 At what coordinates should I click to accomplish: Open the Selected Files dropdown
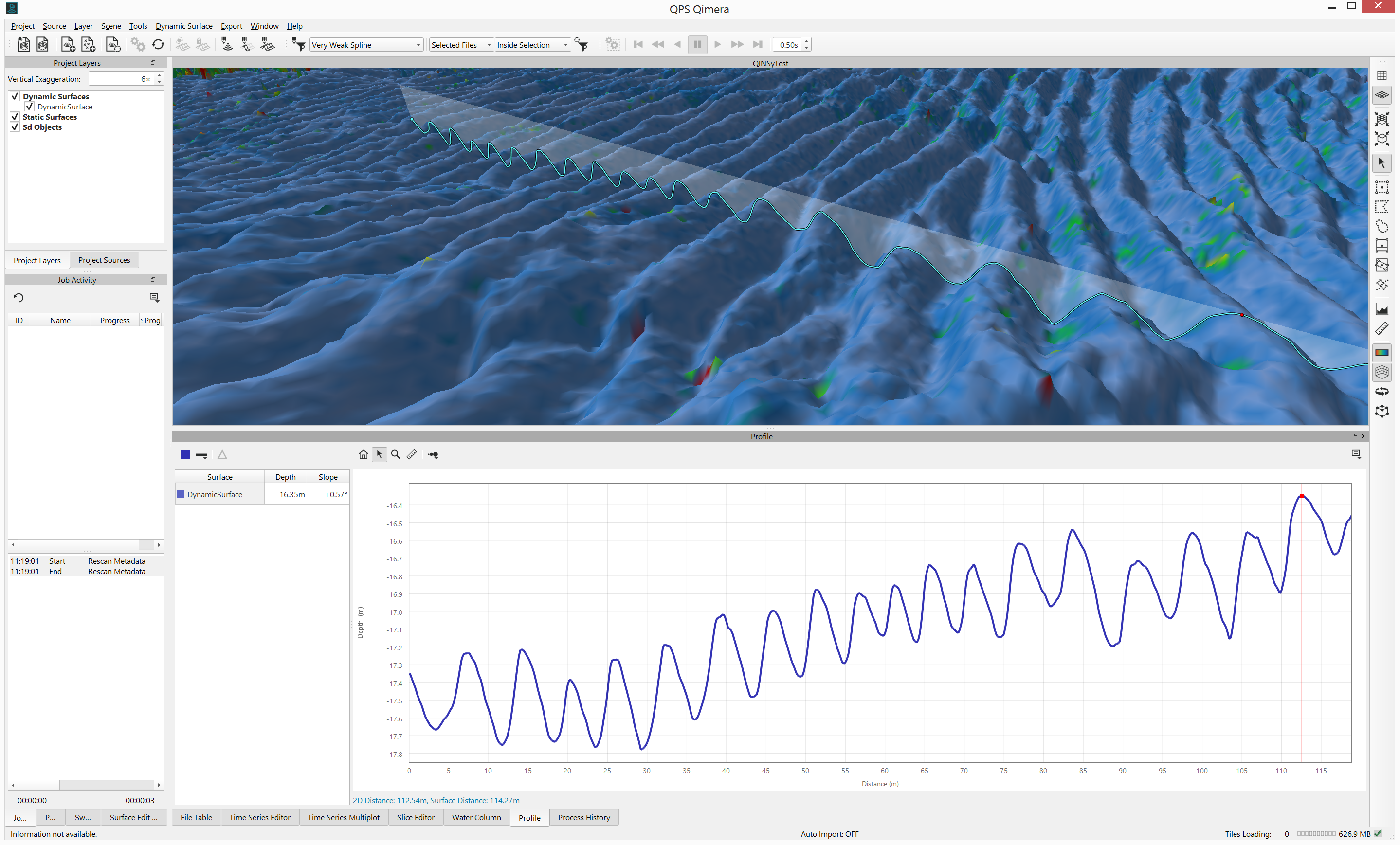(x=460, y=45)
